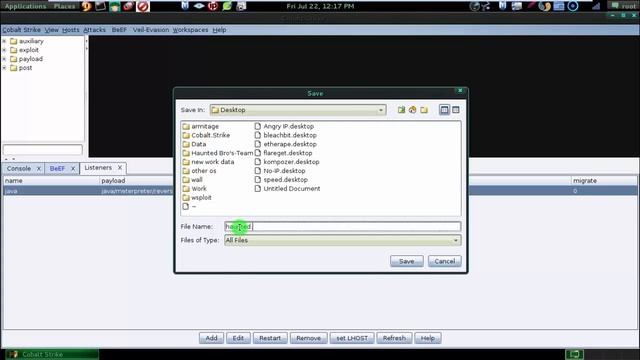The width and height of the screenshot is (640, 360).
Task: Click the Refresh button
Action: (x=394, y=338)
